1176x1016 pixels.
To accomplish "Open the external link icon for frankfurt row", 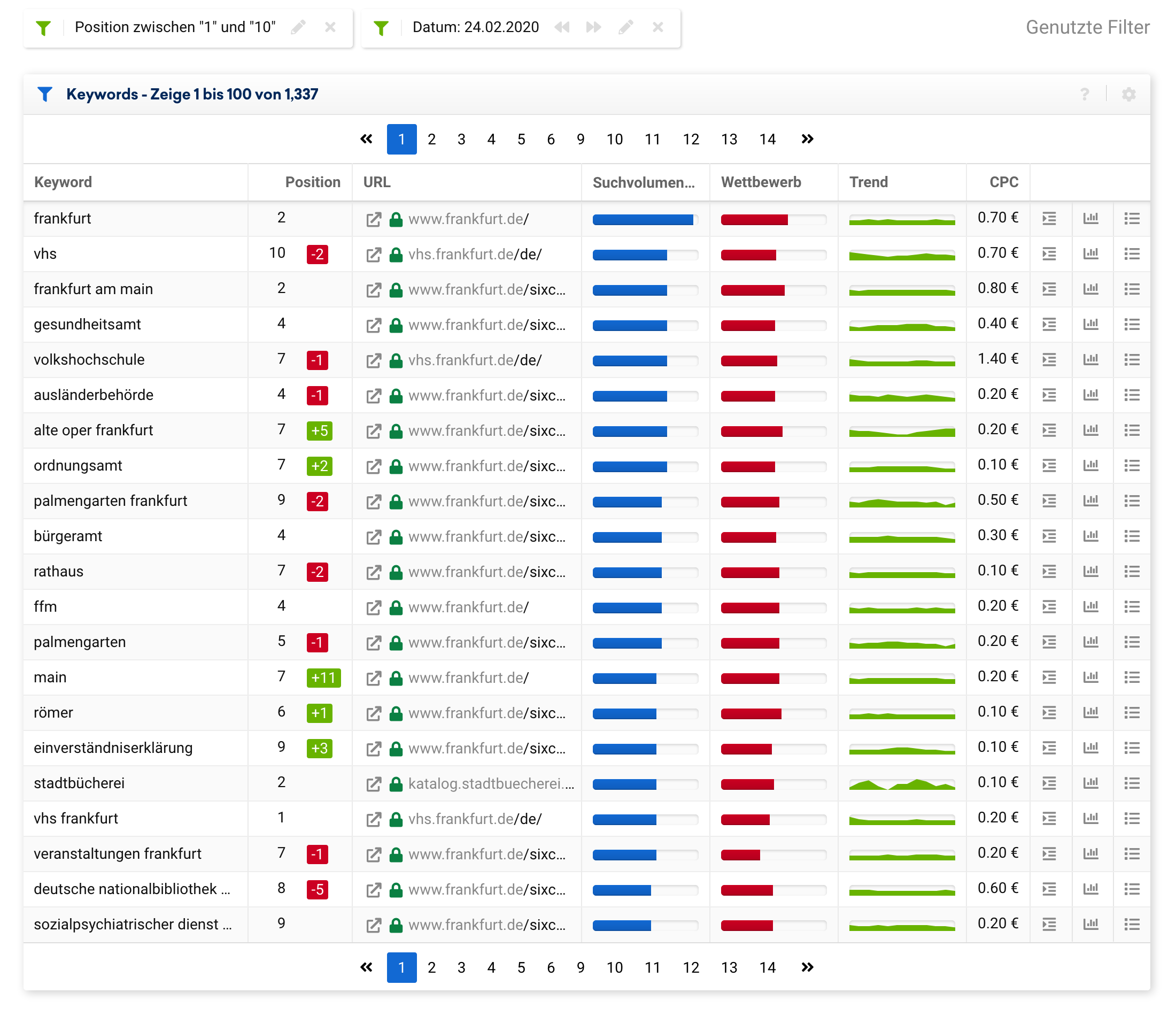I will (x=374, y=219).
